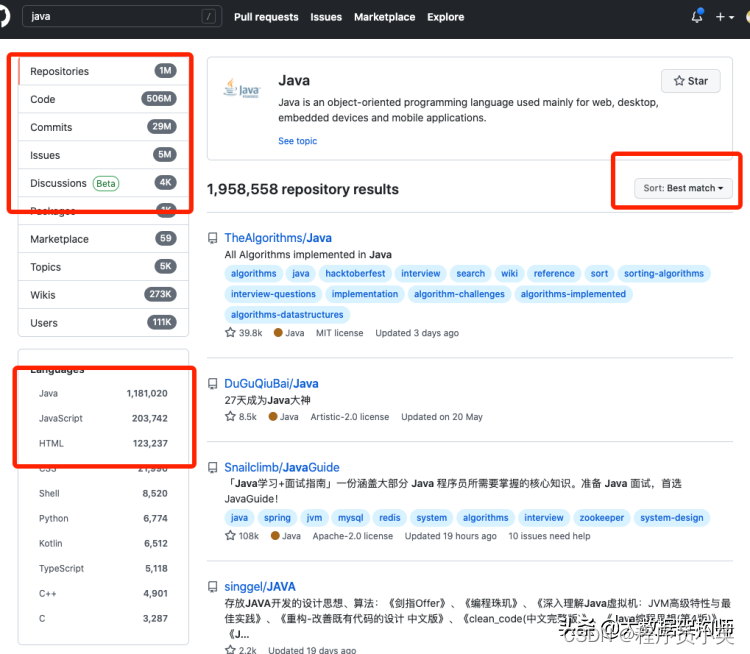Click the spring topic tag

point(277,518)
